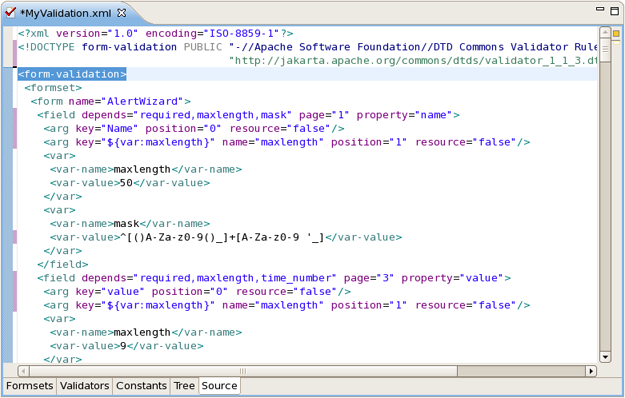This screenshot has height=398, width=625.
Task: Click the highlighted <form-validation> tag
Action: (72, 74)
